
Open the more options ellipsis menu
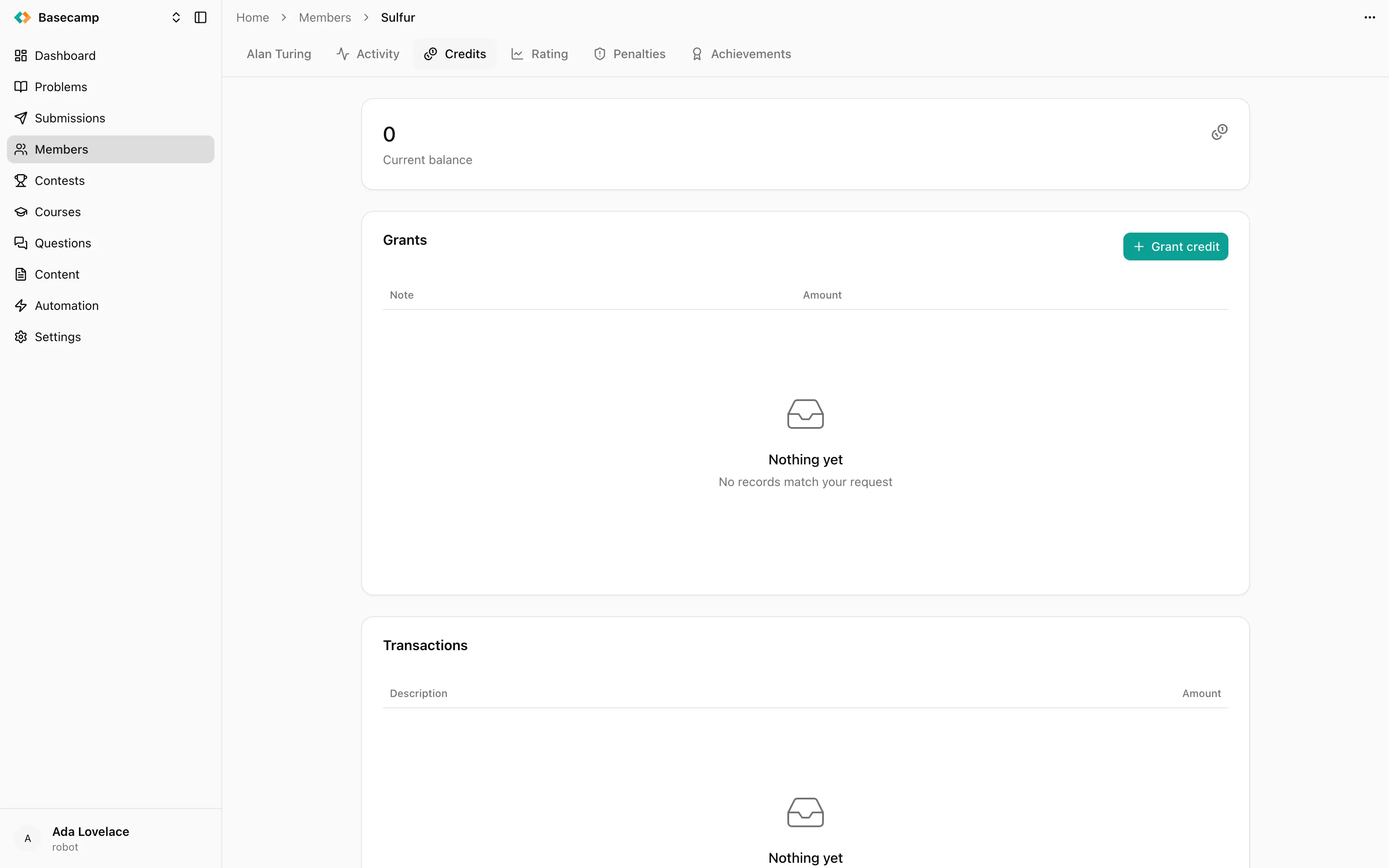[1369, 18]
